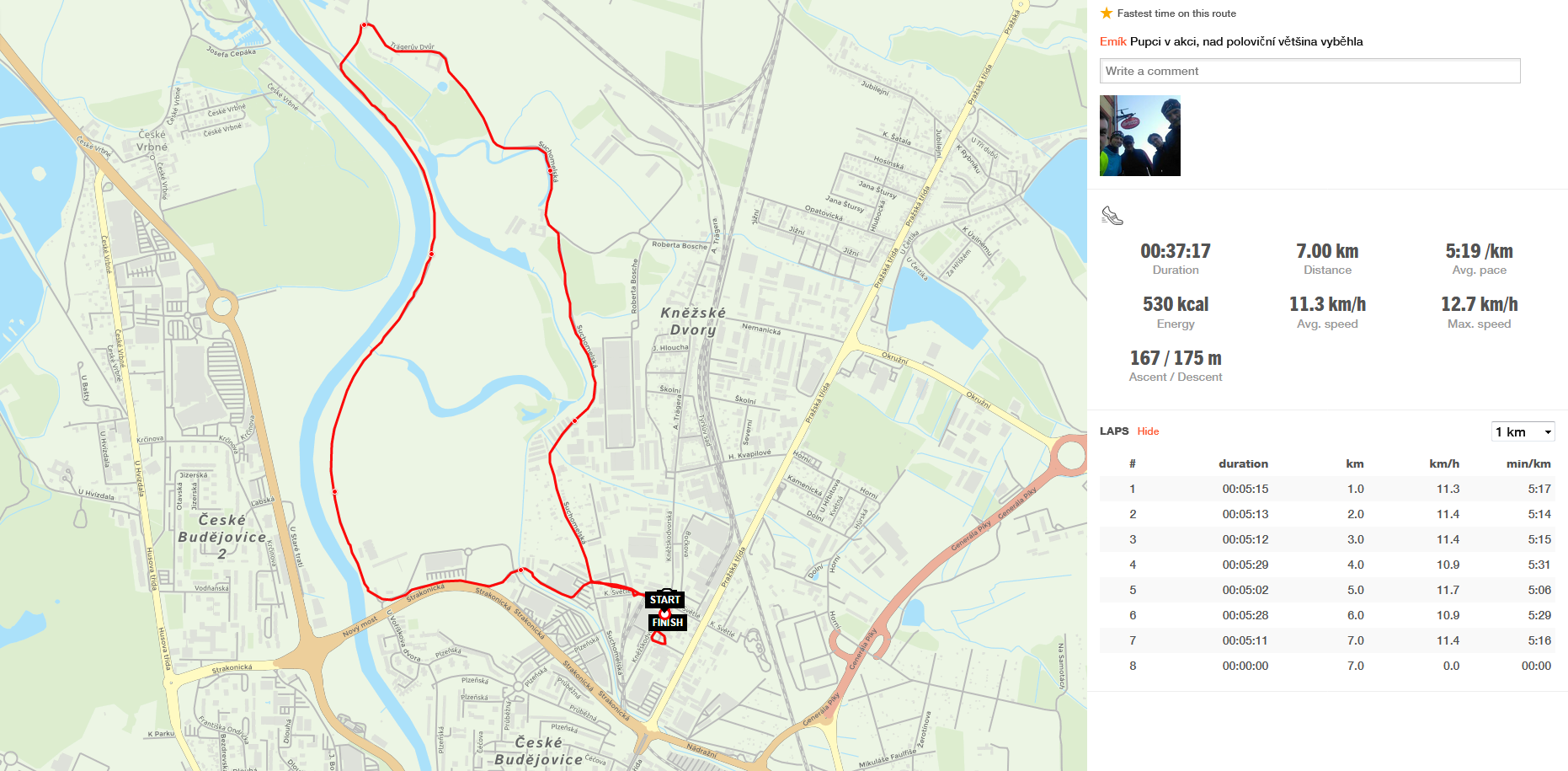This screenshot has width=1568, height=771.
Task: Click the min/km column header
Action: pos(1528,463)
